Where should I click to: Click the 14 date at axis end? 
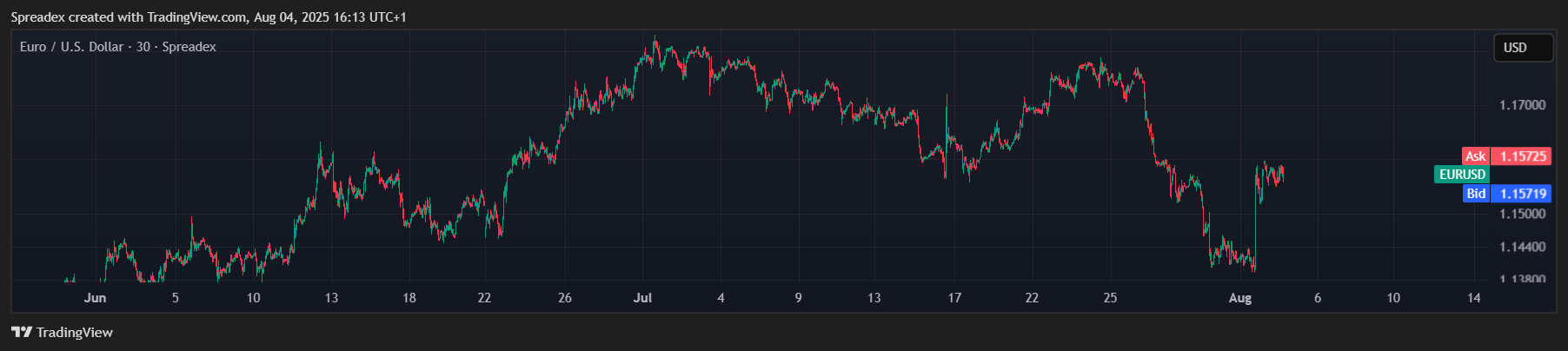click(1474, 298)
